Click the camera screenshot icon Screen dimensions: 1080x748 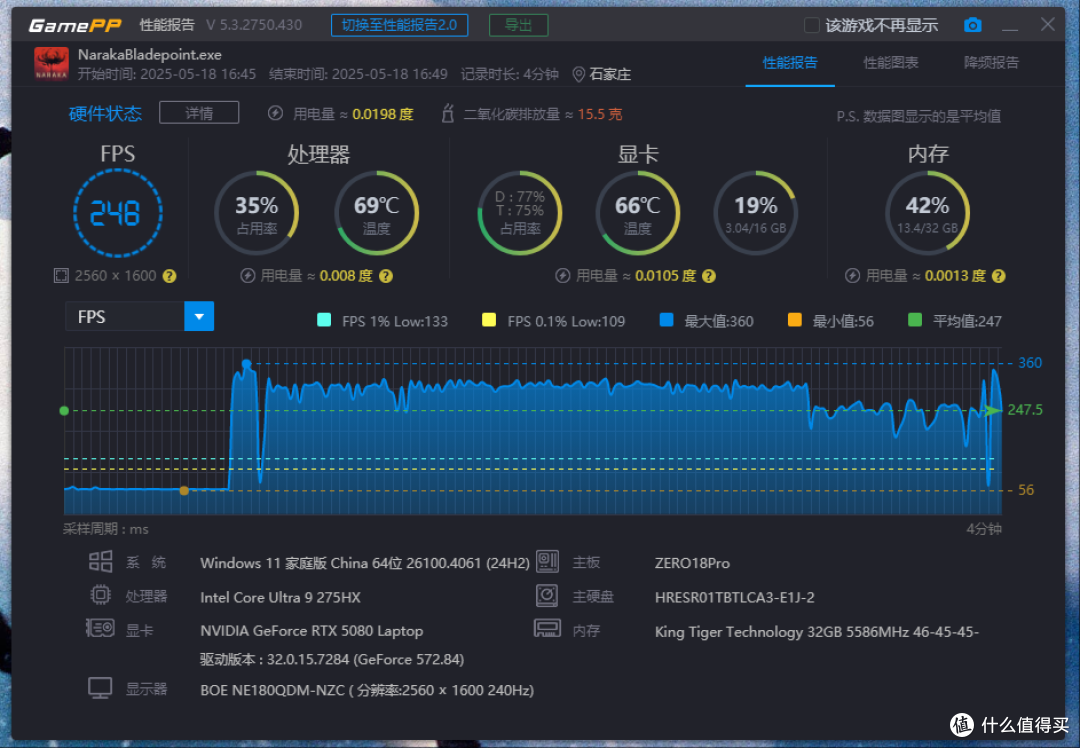click(x=972, y=25)
